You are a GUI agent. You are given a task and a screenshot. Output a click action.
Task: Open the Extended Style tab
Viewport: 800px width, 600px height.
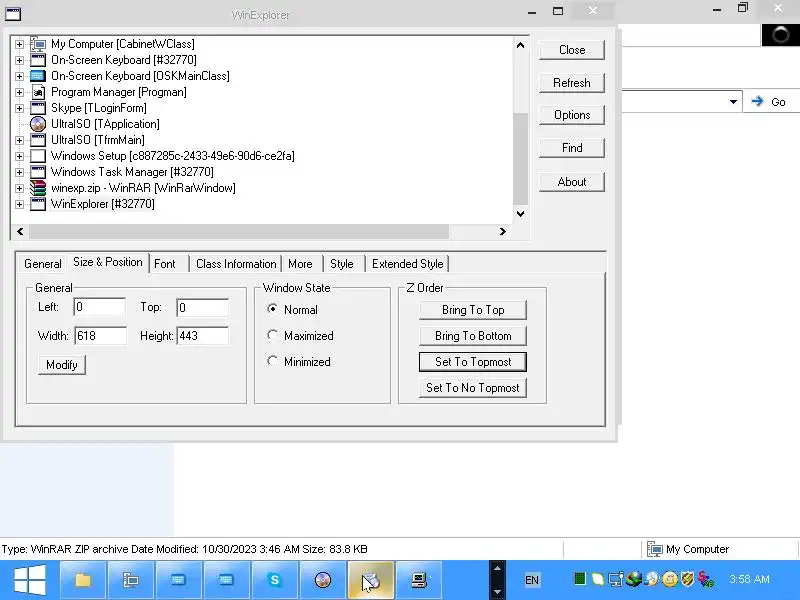click(x=407, y=264)
